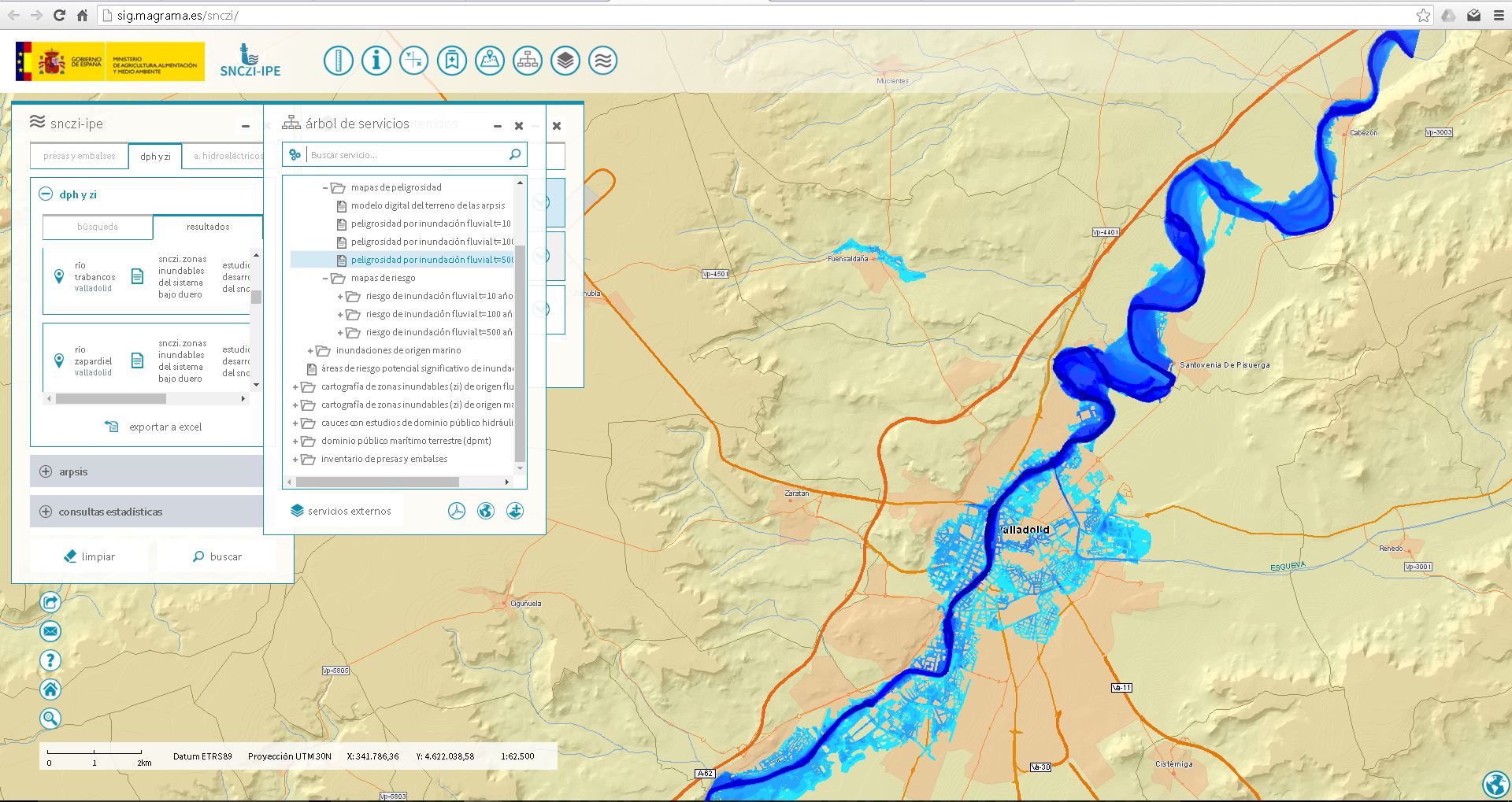Viewport: 1512px width, 802px height.
Task: Click the question mark help icon
Action: 50,660
